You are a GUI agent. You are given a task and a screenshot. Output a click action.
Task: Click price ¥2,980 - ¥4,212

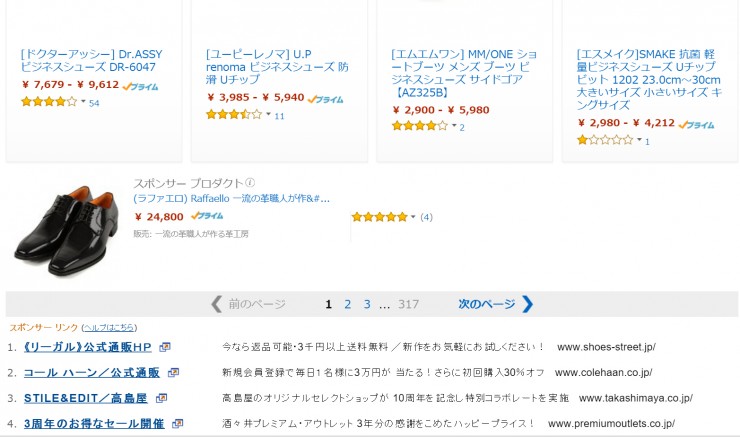[x=626, y=123]
